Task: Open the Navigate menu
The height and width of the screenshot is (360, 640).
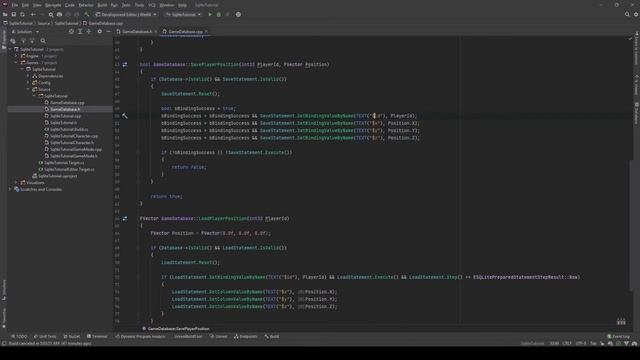Action: [x=53, y=5]
